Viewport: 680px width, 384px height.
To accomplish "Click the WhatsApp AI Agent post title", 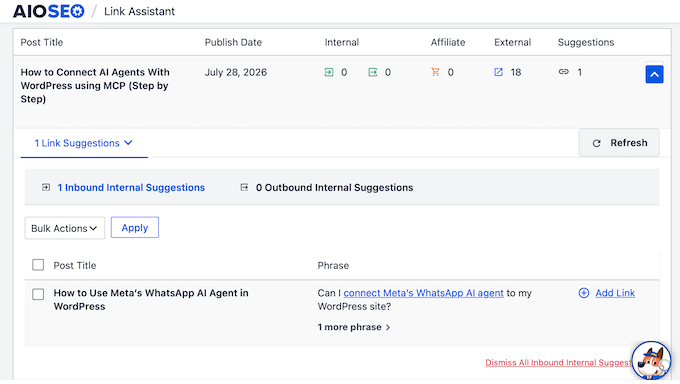I will (x=151, y=300).
